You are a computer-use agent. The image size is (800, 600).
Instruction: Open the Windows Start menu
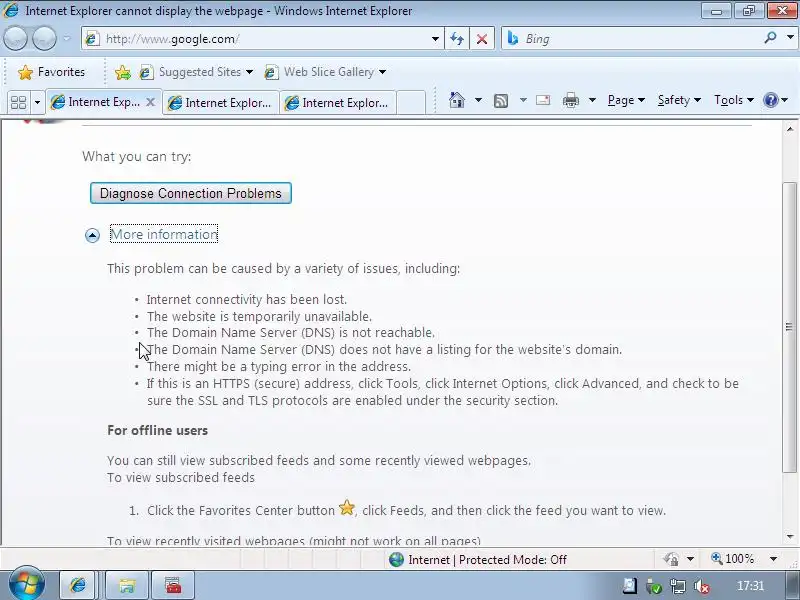coord(26,584)
